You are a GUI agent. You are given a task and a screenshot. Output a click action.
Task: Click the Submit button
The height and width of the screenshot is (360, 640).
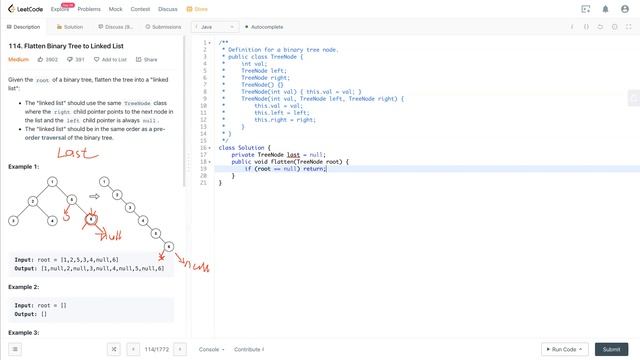click(x=611, y=349)
